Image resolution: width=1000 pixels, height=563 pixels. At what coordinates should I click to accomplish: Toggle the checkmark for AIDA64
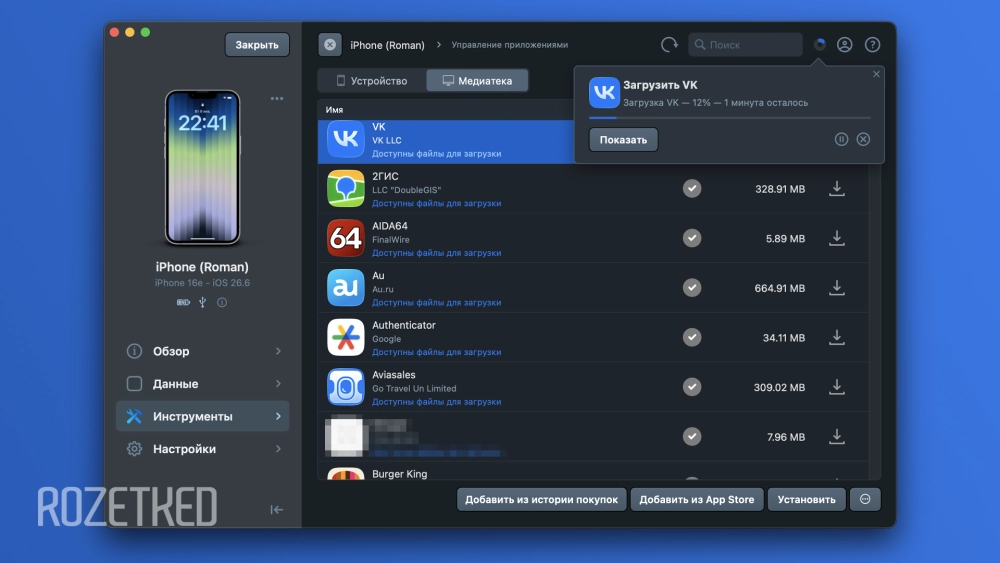click(x=692, y=238)
